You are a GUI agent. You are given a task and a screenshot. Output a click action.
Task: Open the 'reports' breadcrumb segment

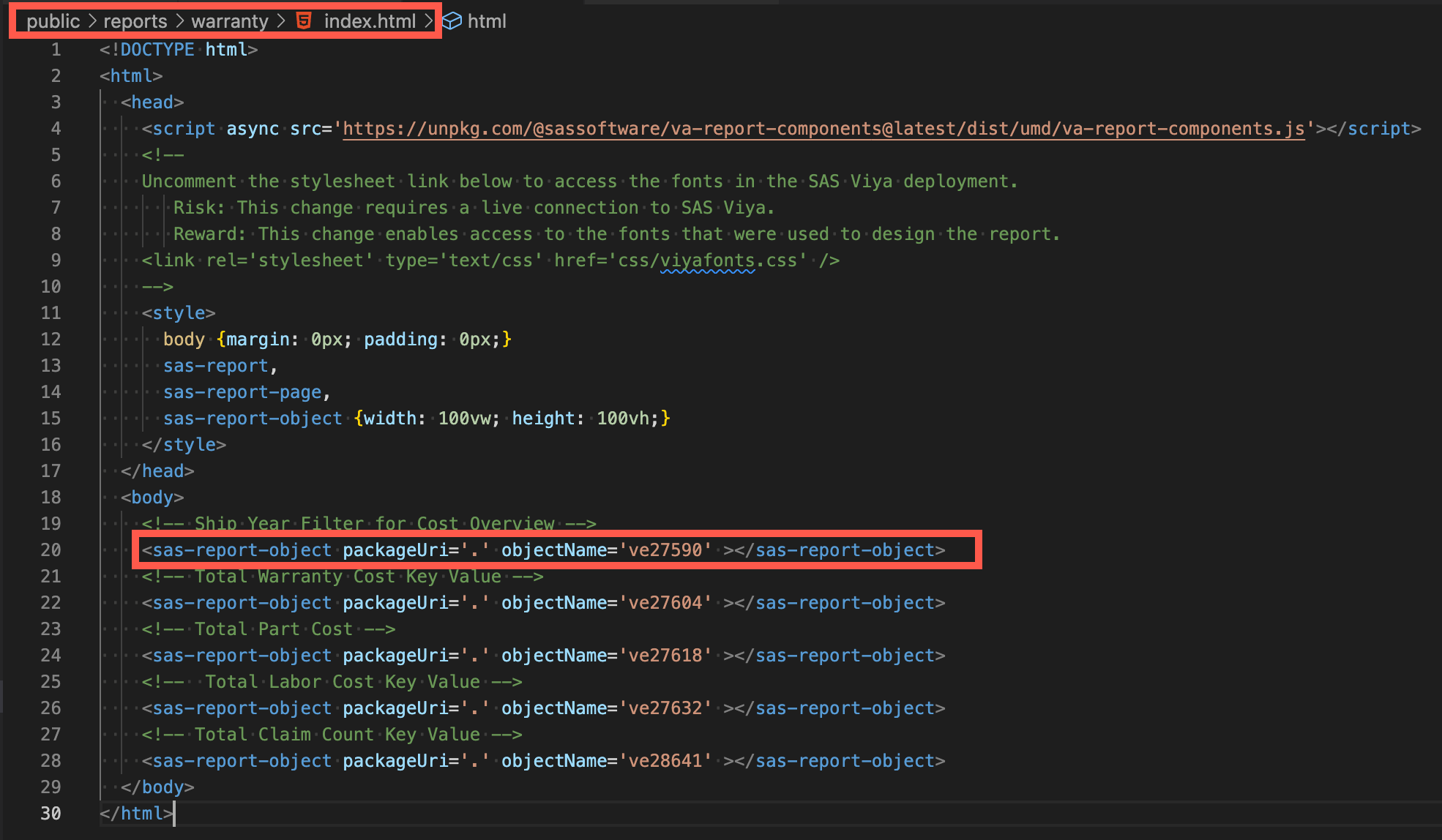(x=135, y=21)
